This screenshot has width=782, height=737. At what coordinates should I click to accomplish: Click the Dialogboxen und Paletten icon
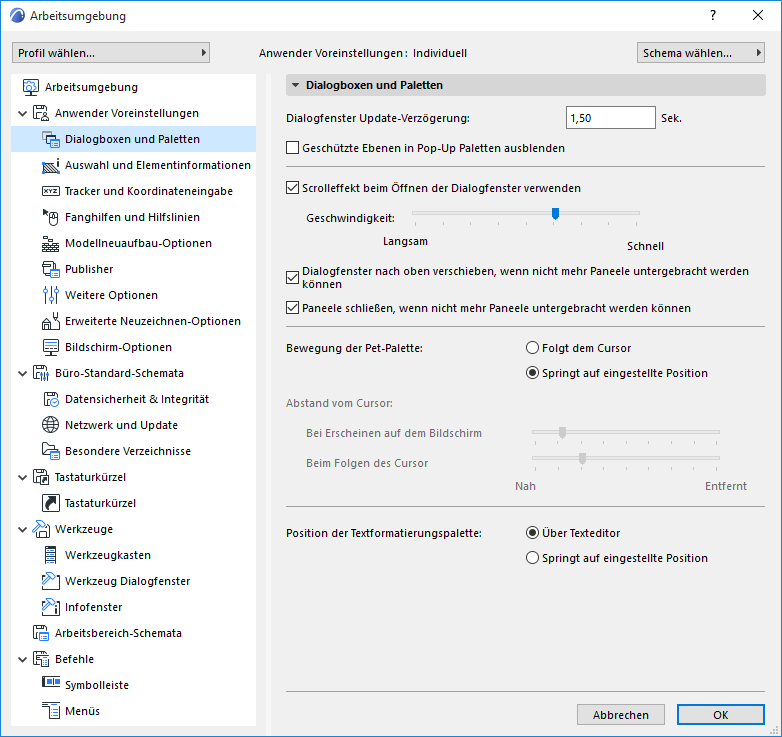pyautogui.click(x=51, y=139)
